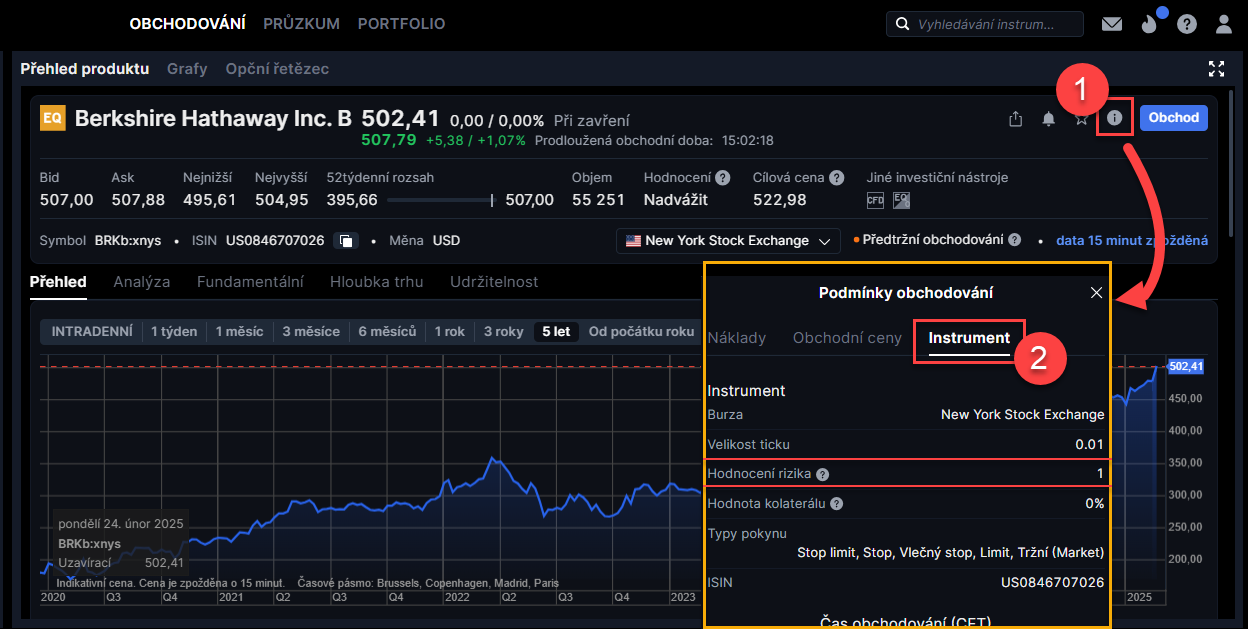
Task: Switch to the Opční řetězec tab
Action: point(277,69)
